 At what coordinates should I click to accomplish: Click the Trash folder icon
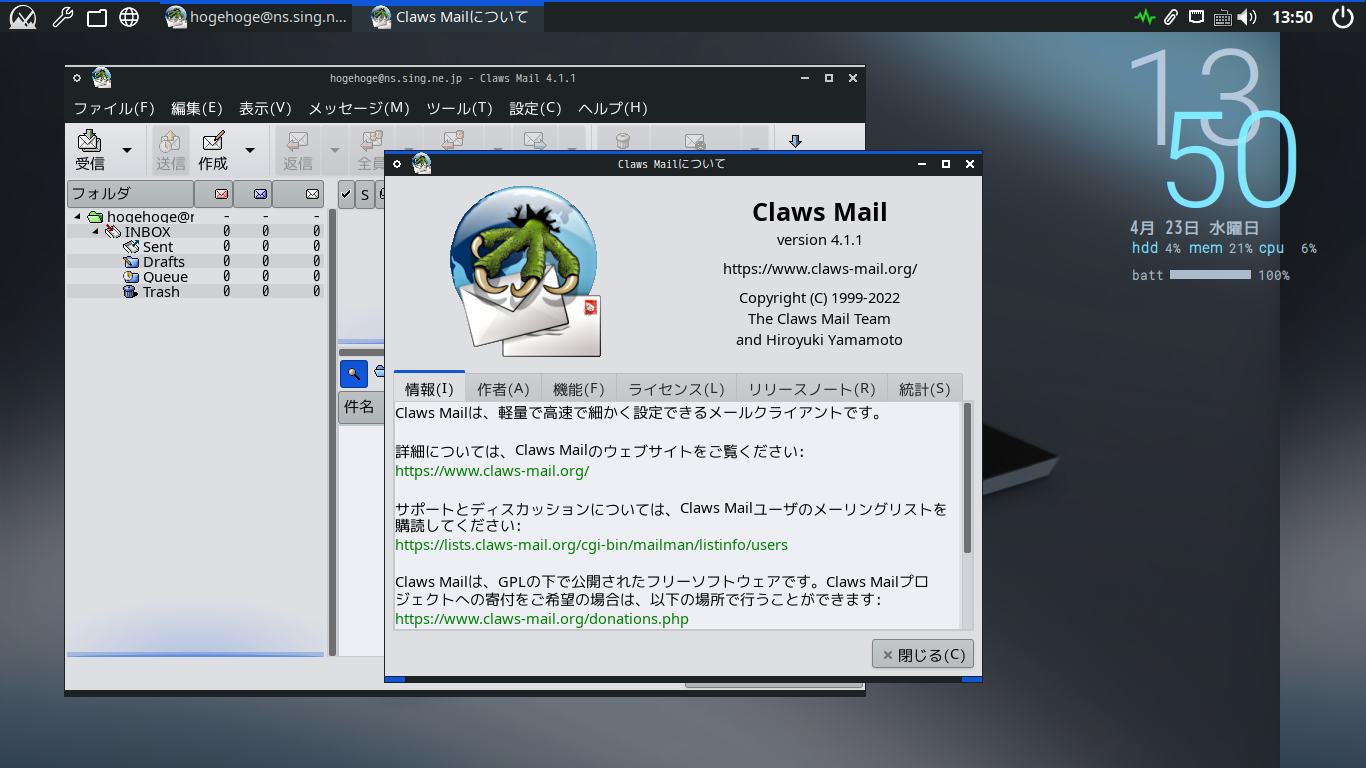tap(131, 292)
